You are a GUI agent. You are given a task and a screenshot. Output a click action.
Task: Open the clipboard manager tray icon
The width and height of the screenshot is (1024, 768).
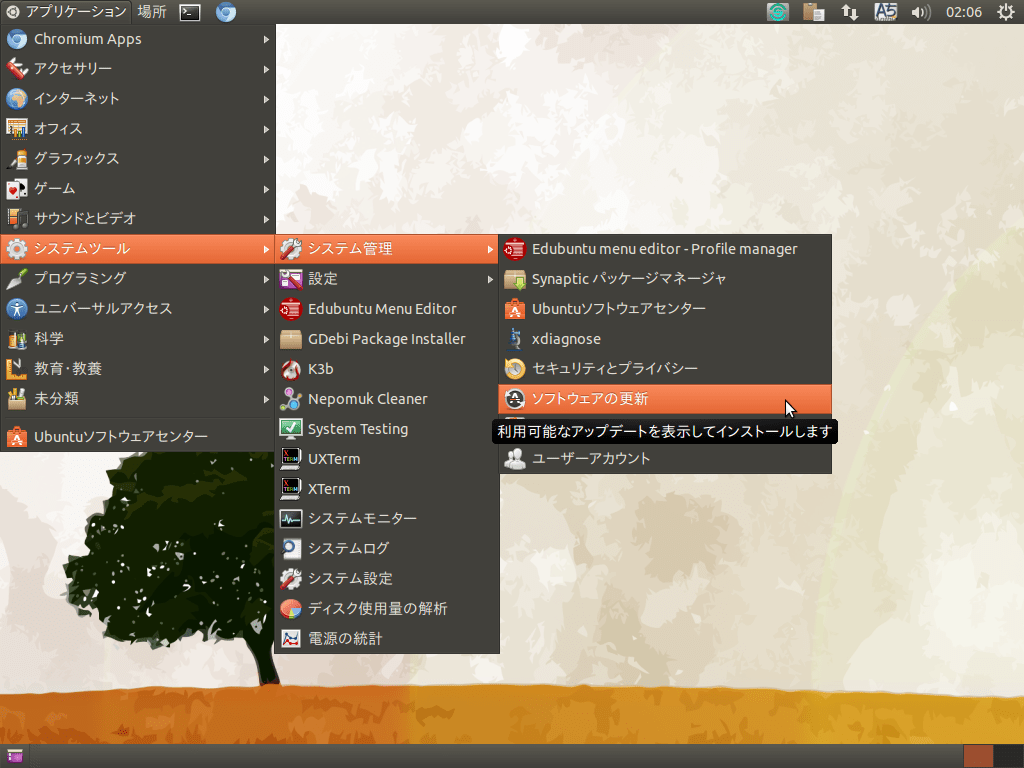(x=814, y=12)
